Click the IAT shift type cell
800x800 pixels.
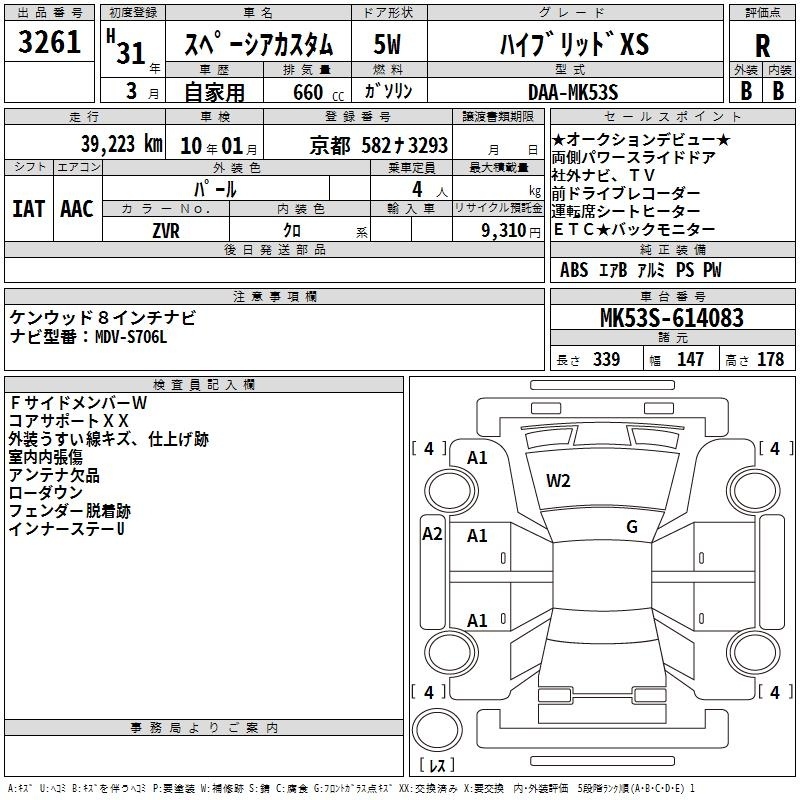point(30,209)
